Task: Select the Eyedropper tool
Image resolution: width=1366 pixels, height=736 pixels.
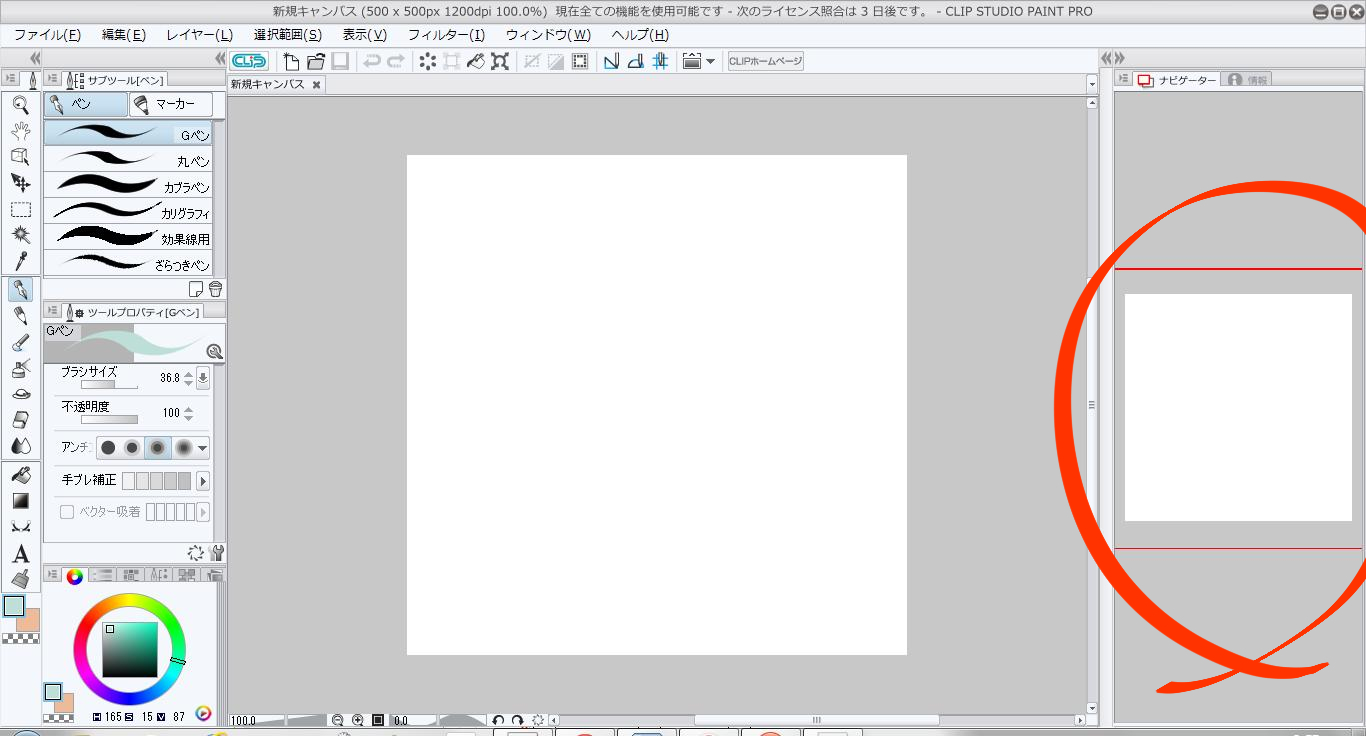Action: coord(20,261)
